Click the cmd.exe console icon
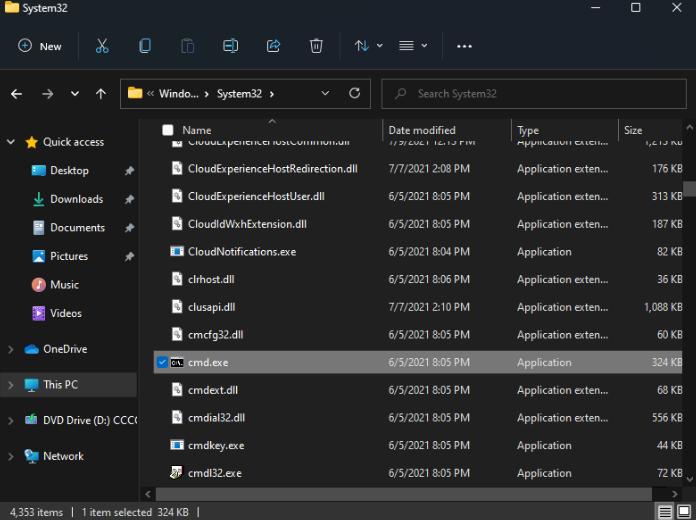 [x=177, y=362]
